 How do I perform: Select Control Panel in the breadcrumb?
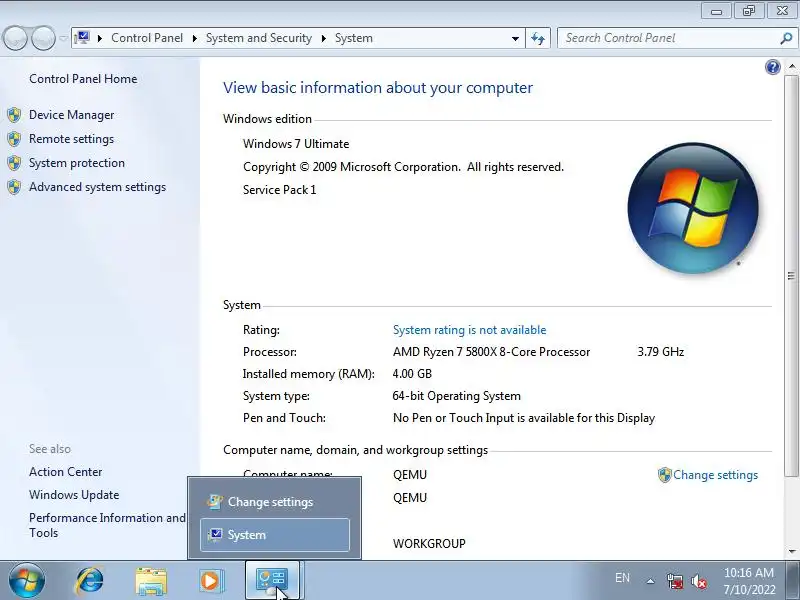point(147,38)
